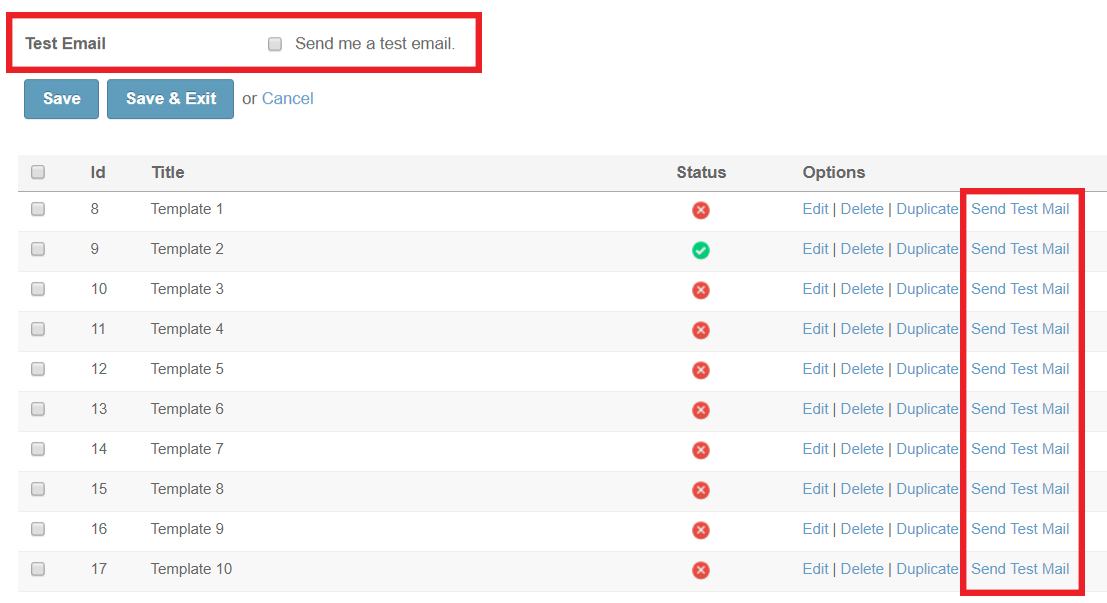Screen dimensions: 1107x603
Task: Click the green published icon for Template 2
Action: 701,250
